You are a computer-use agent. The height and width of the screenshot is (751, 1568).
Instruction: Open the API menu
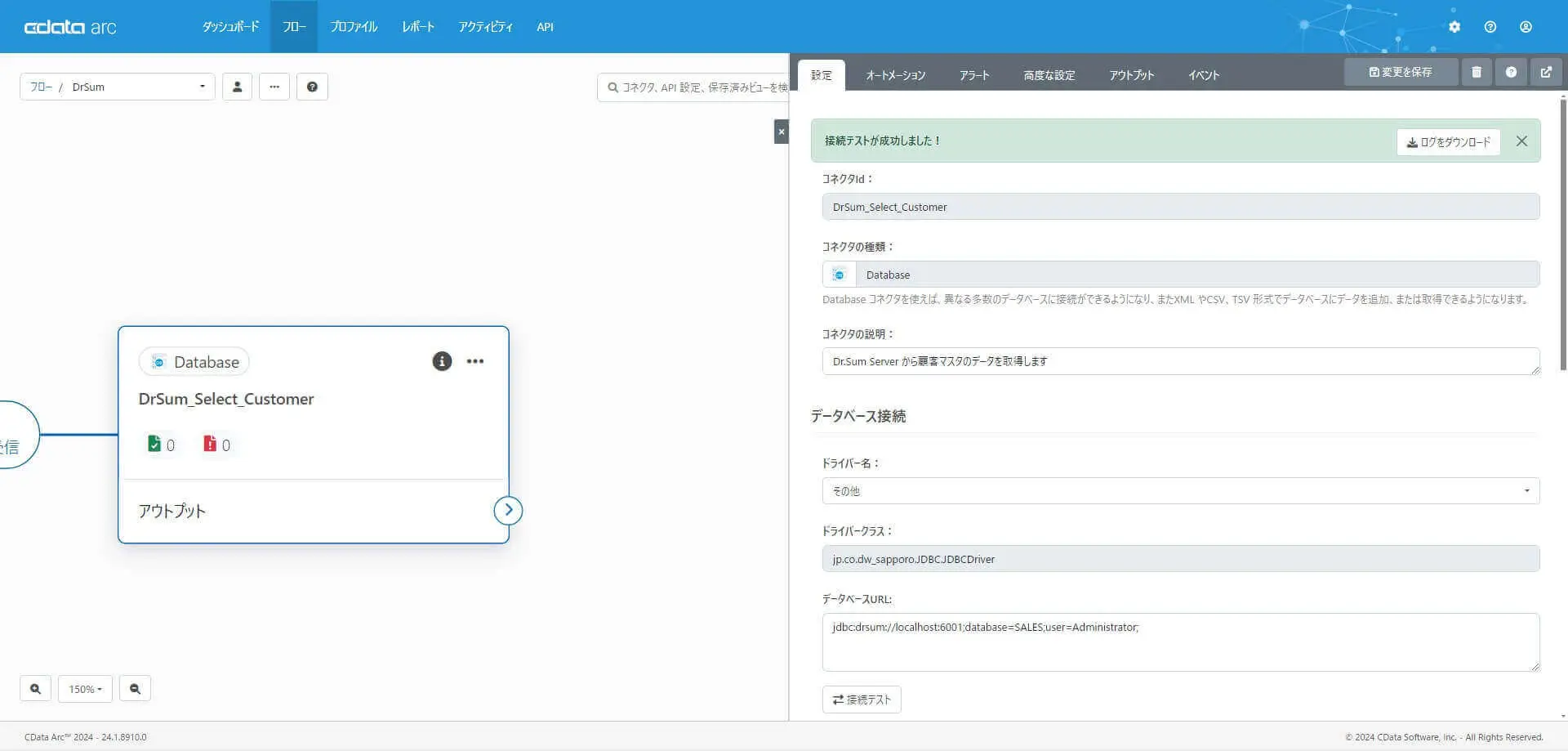[546, 27]
